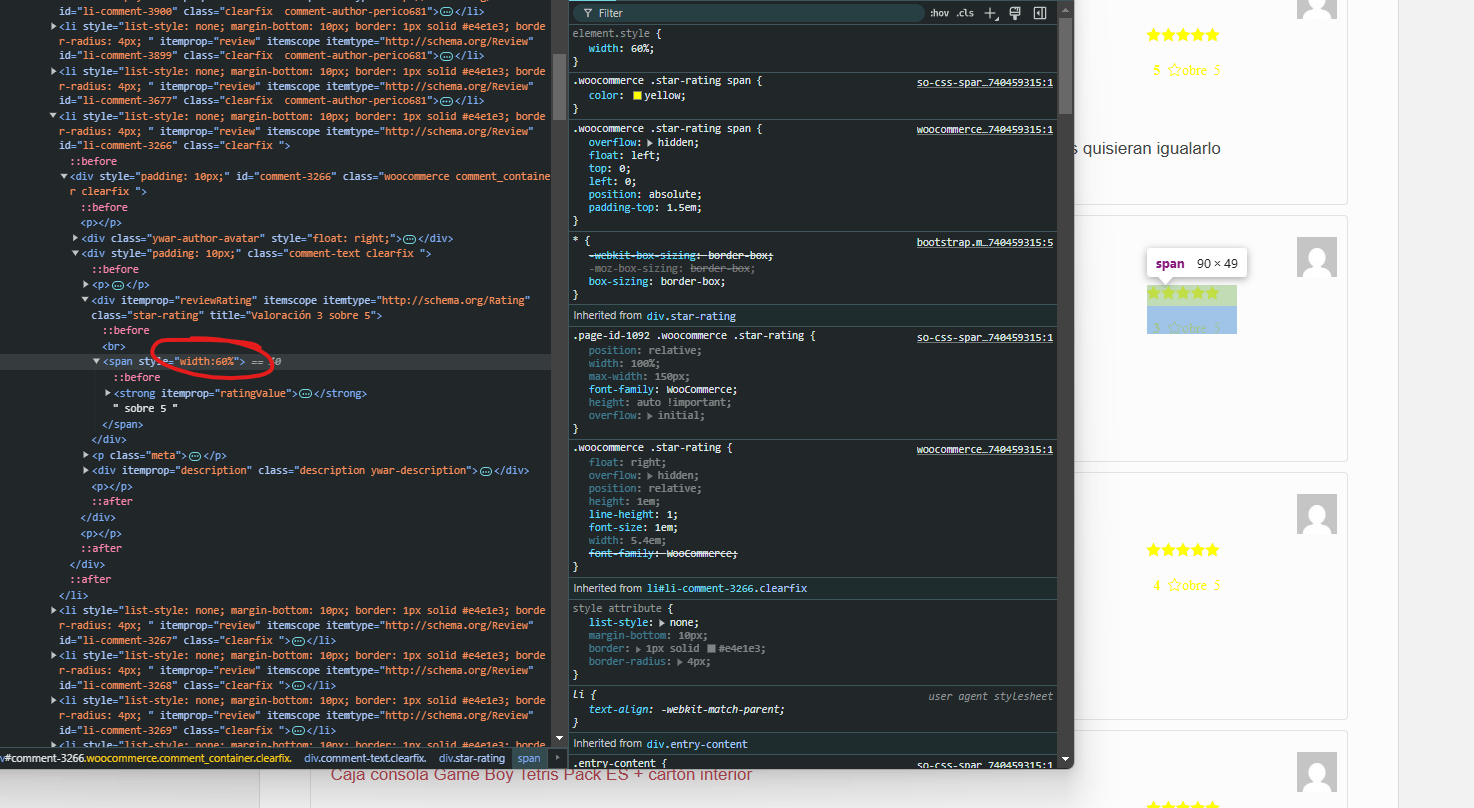Click div.star-rating in Inherited from header
Viewport: 1474px width, 808px height.
point(691,316)
